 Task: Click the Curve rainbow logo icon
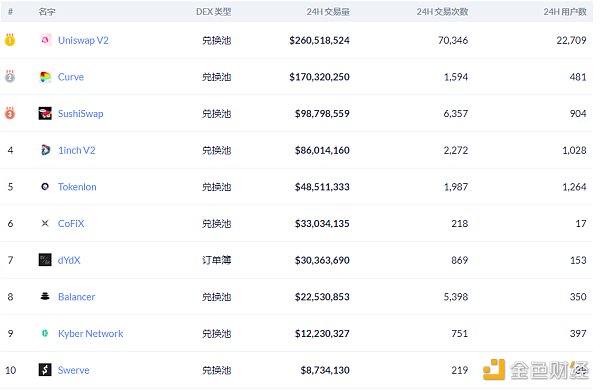[x=45, y=77]
